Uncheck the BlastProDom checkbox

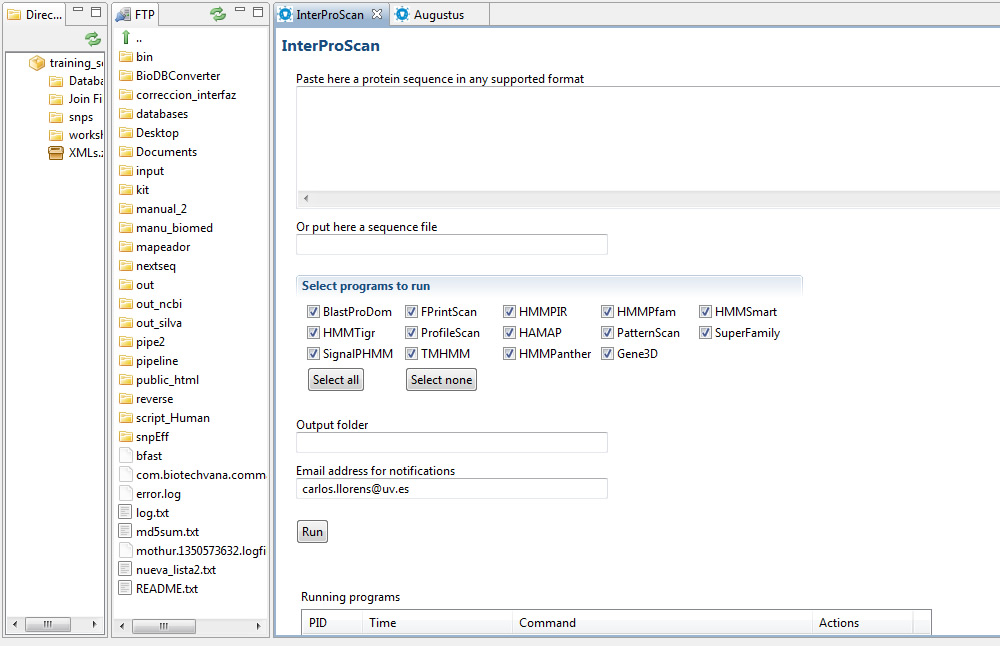click(314, 312)
